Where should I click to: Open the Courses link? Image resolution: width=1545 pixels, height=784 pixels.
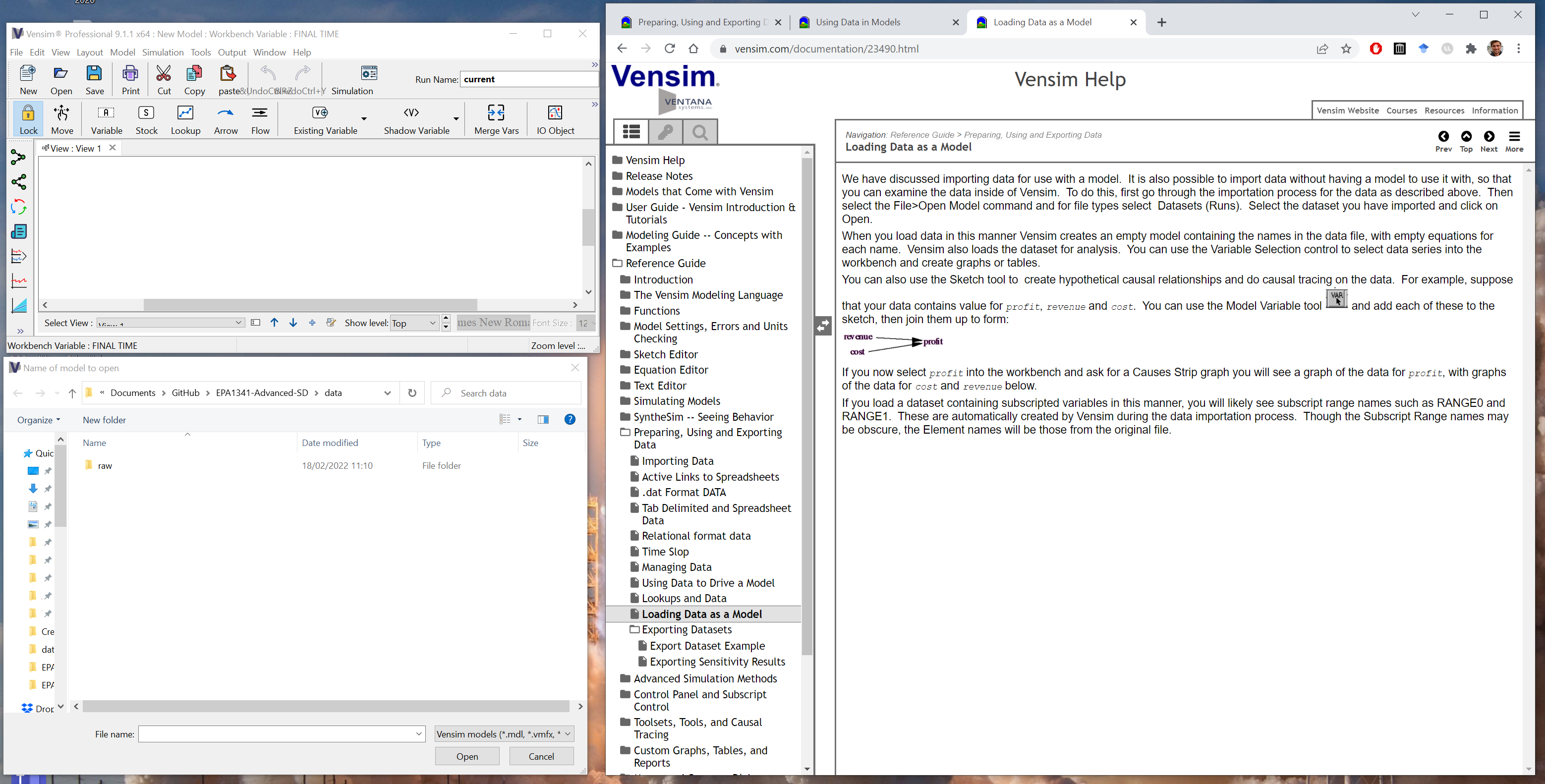point(1402,111)
